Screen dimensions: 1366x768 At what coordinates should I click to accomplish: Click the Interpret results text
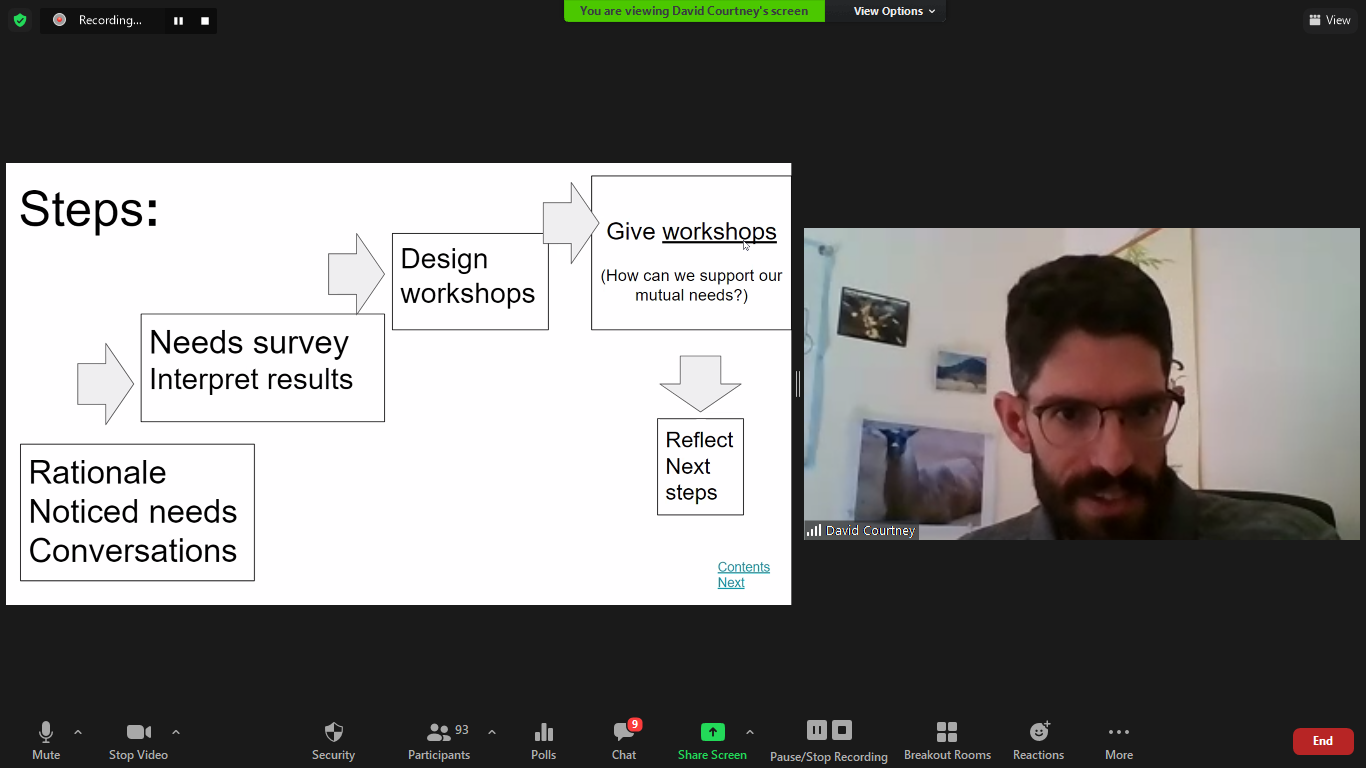[x=251, y=380]
